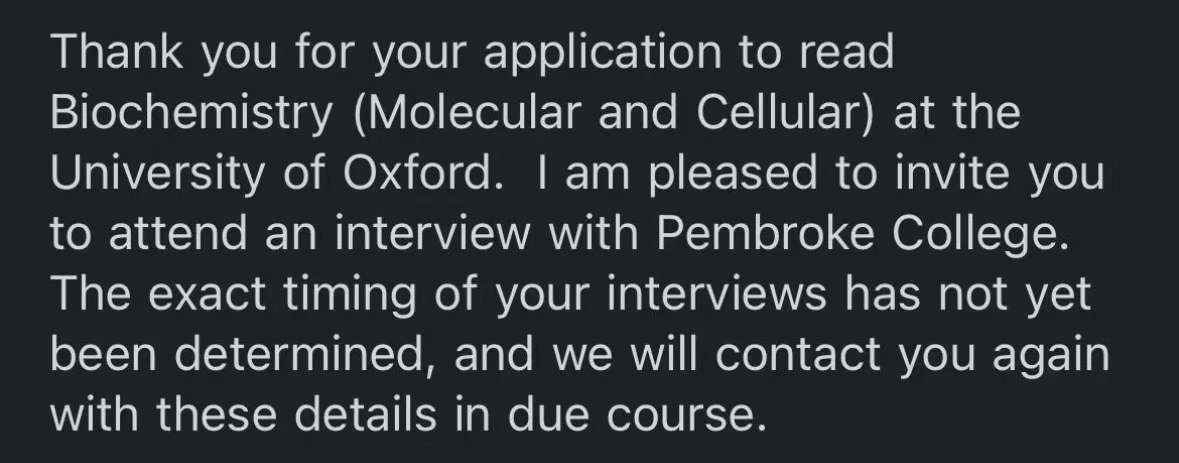Click the singular word "interview" before "with Pembroke"
Screen dimensions: 1179x463
click(x=432, y=234)
